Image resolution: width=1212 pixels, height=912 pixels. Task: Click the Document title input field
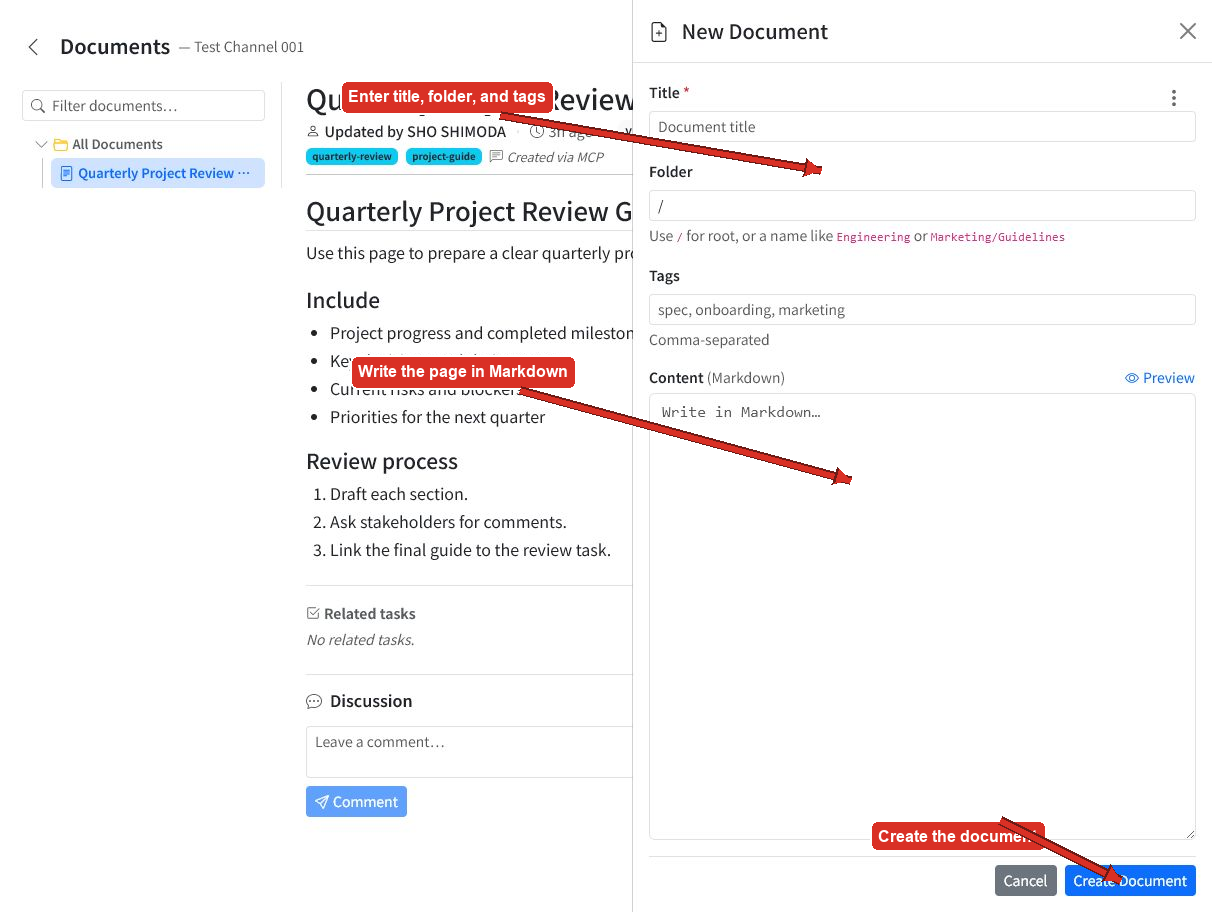[922, 127]
